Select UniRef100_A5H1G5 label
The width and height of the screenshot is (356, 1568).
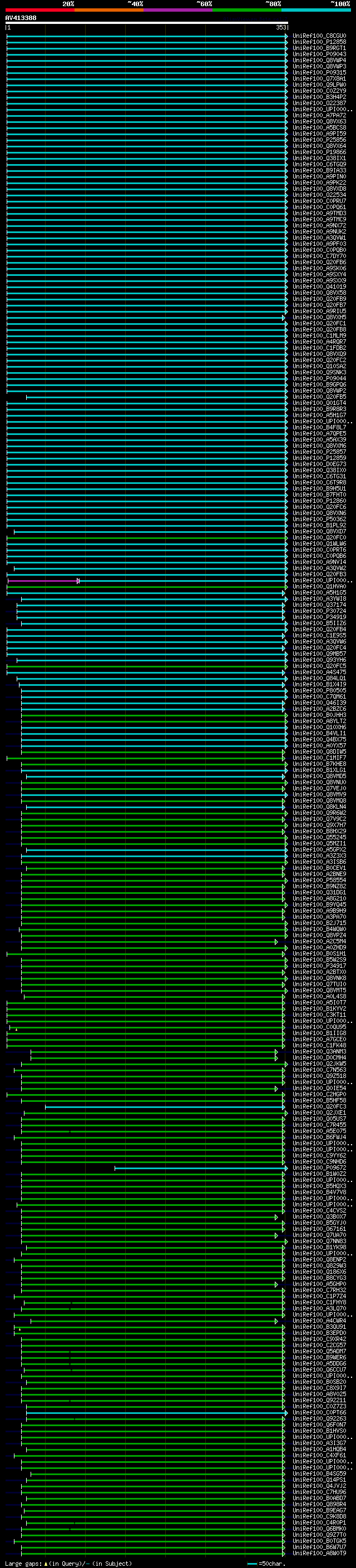319,592
